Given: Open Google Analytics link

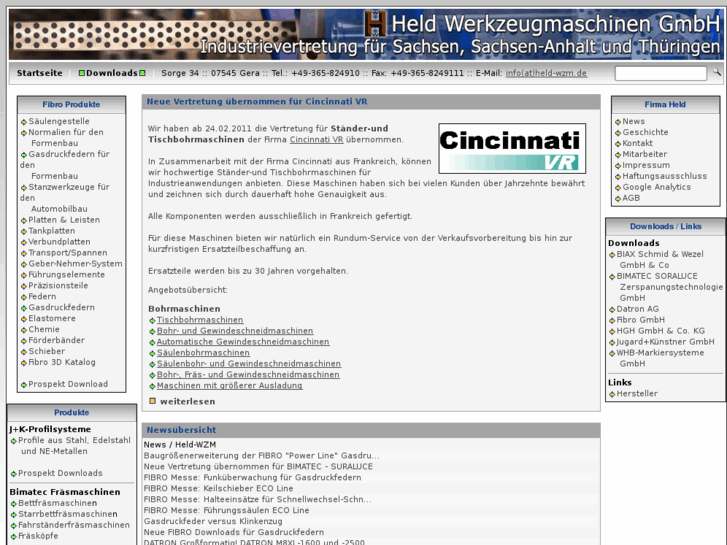Looking at the screenshot, I should point(657,187).
